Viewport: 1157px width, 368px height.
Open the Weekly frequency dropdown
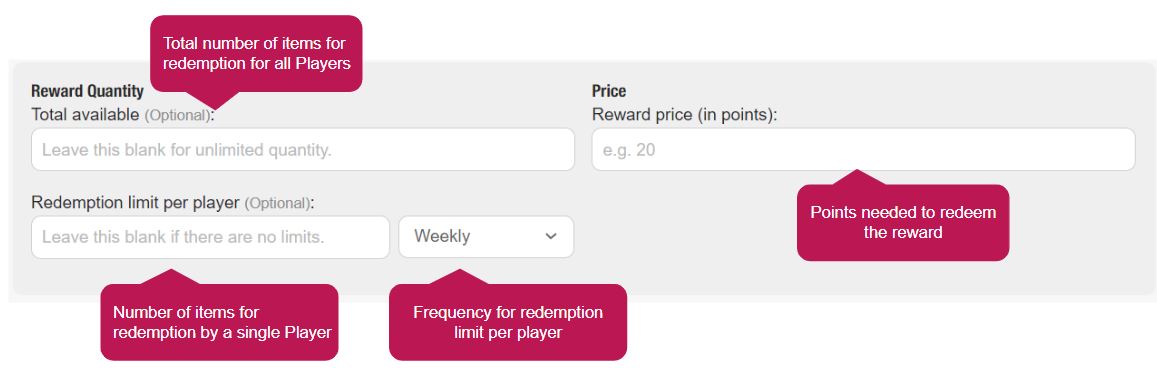point(486,237)
